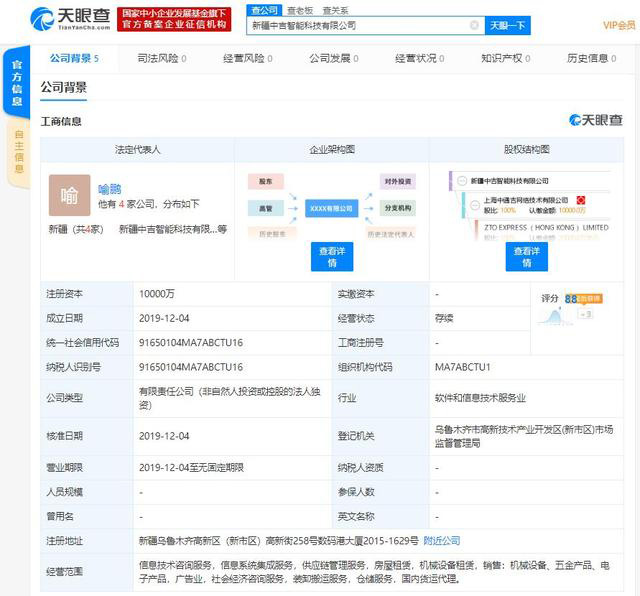Image resolution: width=640 pixels, height=596 pixels.
Task: Click the registered address text
Action: click(279, 541)
